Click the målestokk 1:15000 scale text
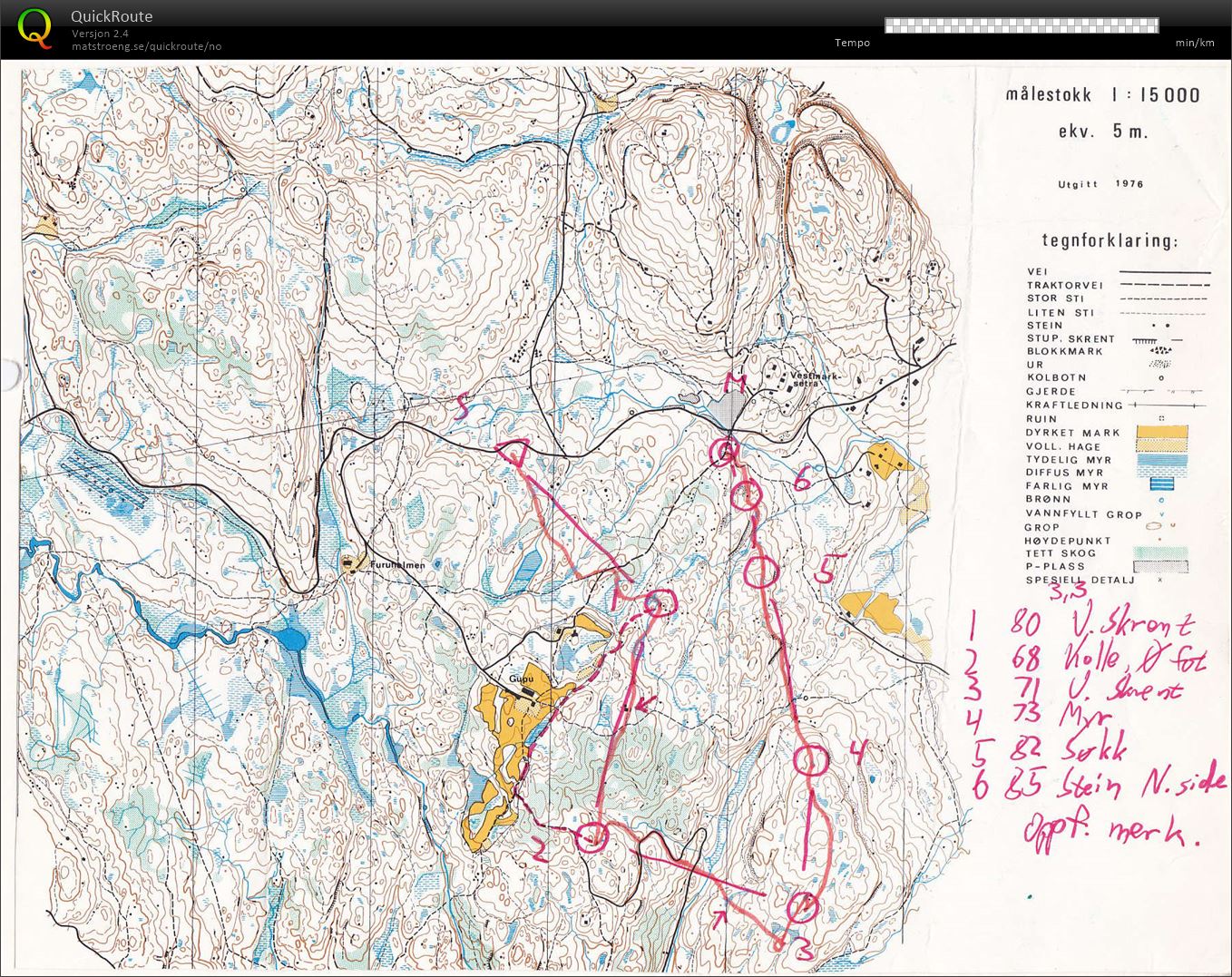This screenshot has width=1232, height=977. tap(1102, 95)
